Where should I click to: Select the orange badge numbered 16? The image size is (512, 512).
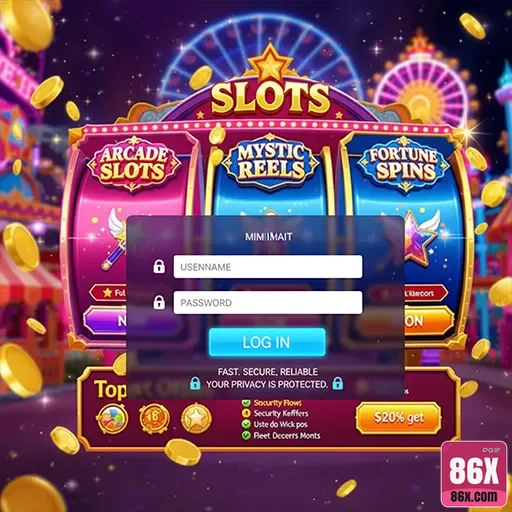[x=154, y=418]
